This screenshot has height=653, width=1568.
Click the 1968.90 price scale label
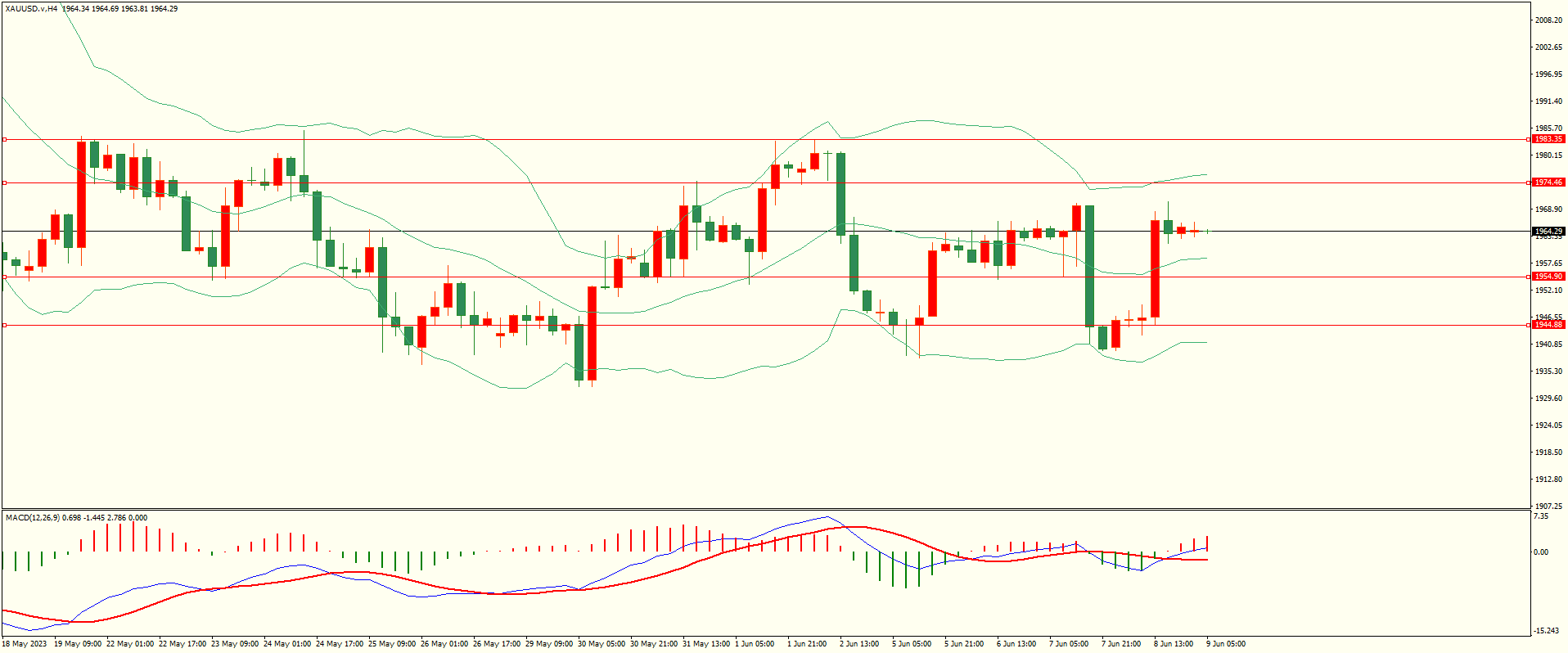coord(1548,209)
